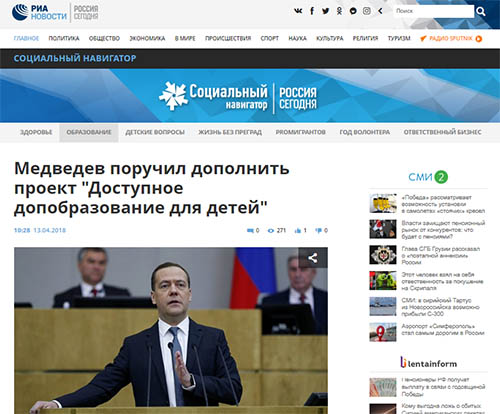Open the Instagram icon in header
500x414 pixels.
[367, 11]
